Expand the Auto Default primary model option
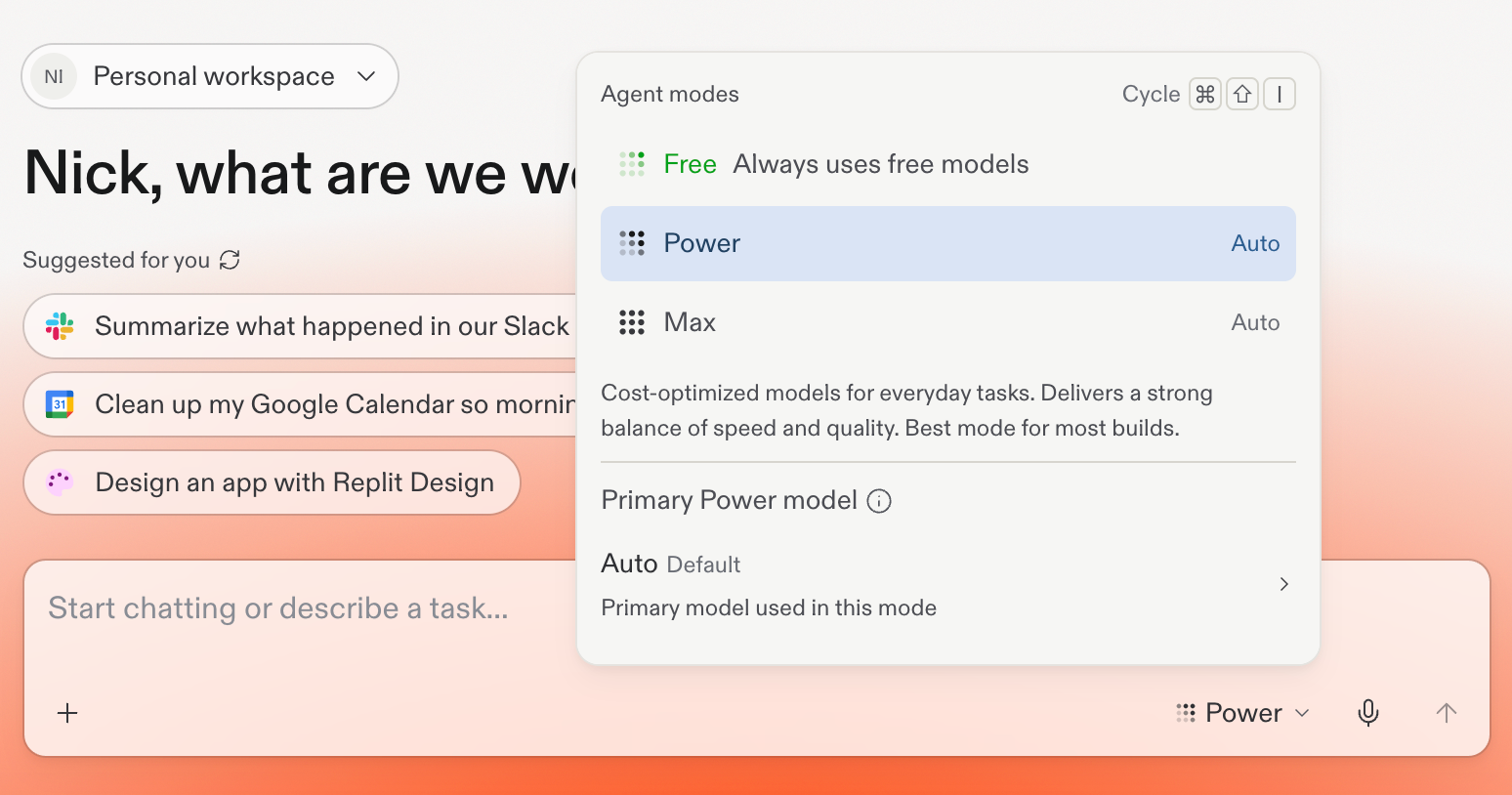 point(947,584)
